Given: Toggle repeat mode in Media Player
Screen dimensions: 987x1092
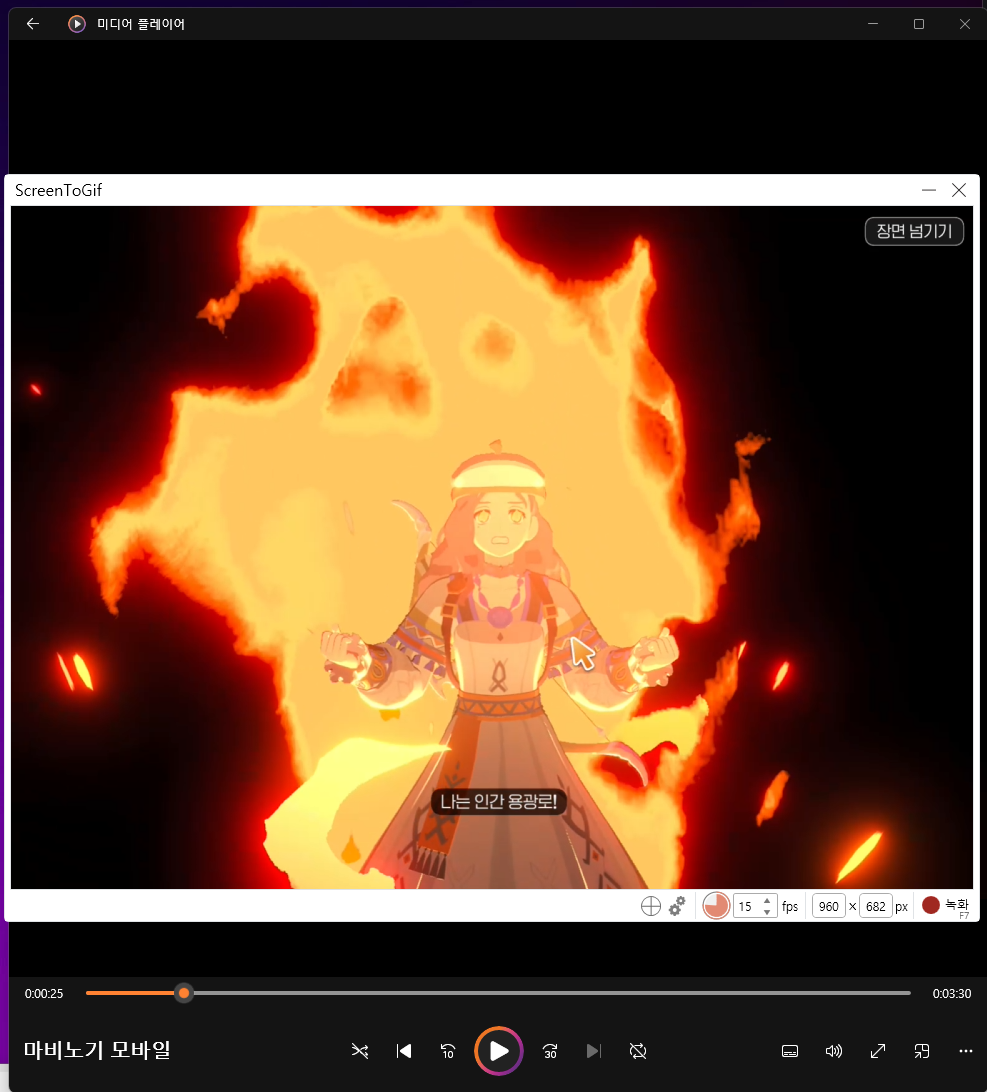Looking at the screenshot, I should point(638,1051).
